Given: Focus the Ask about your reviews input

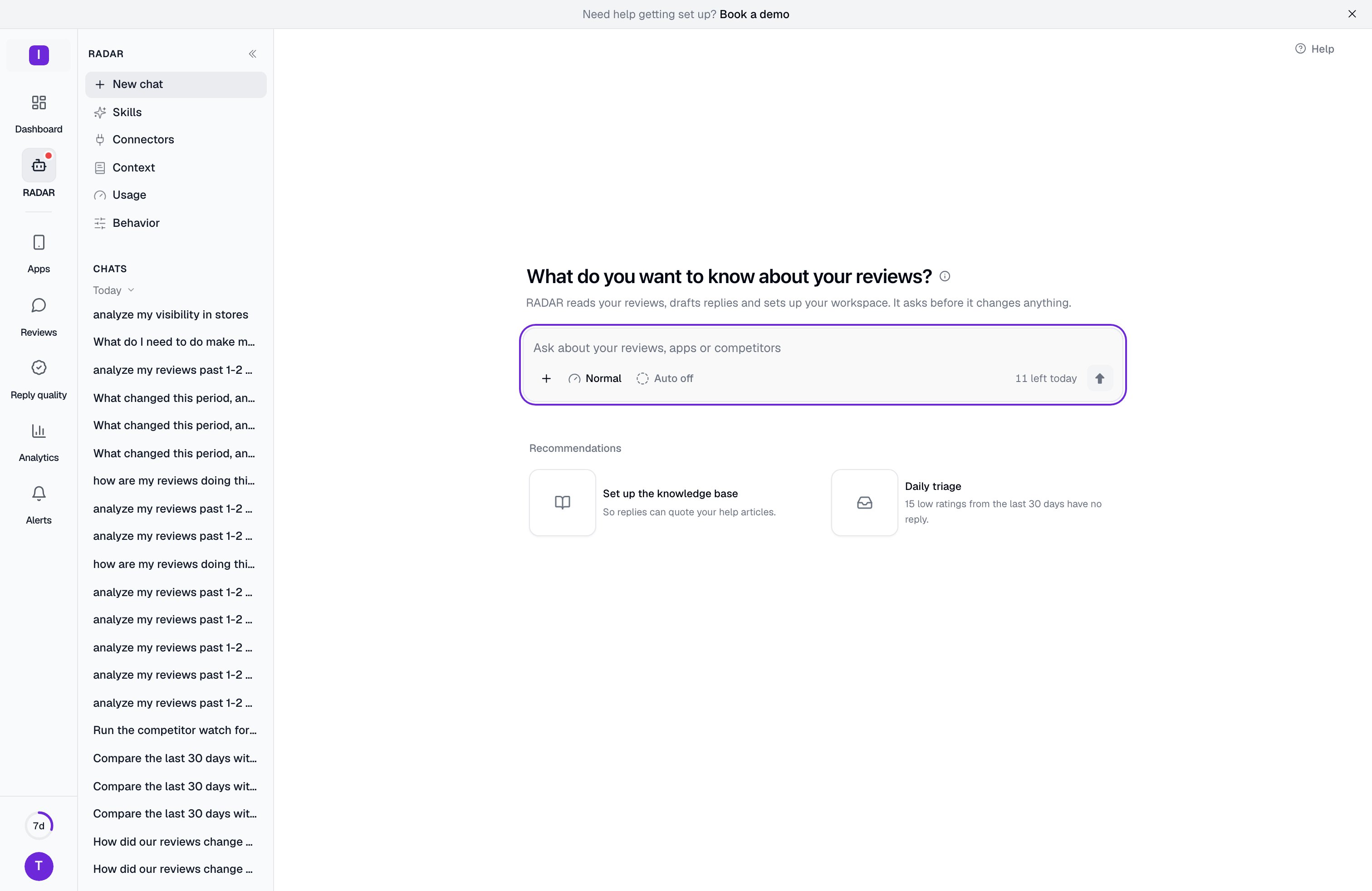Looking at the screenshot, I should coord(822,348).
